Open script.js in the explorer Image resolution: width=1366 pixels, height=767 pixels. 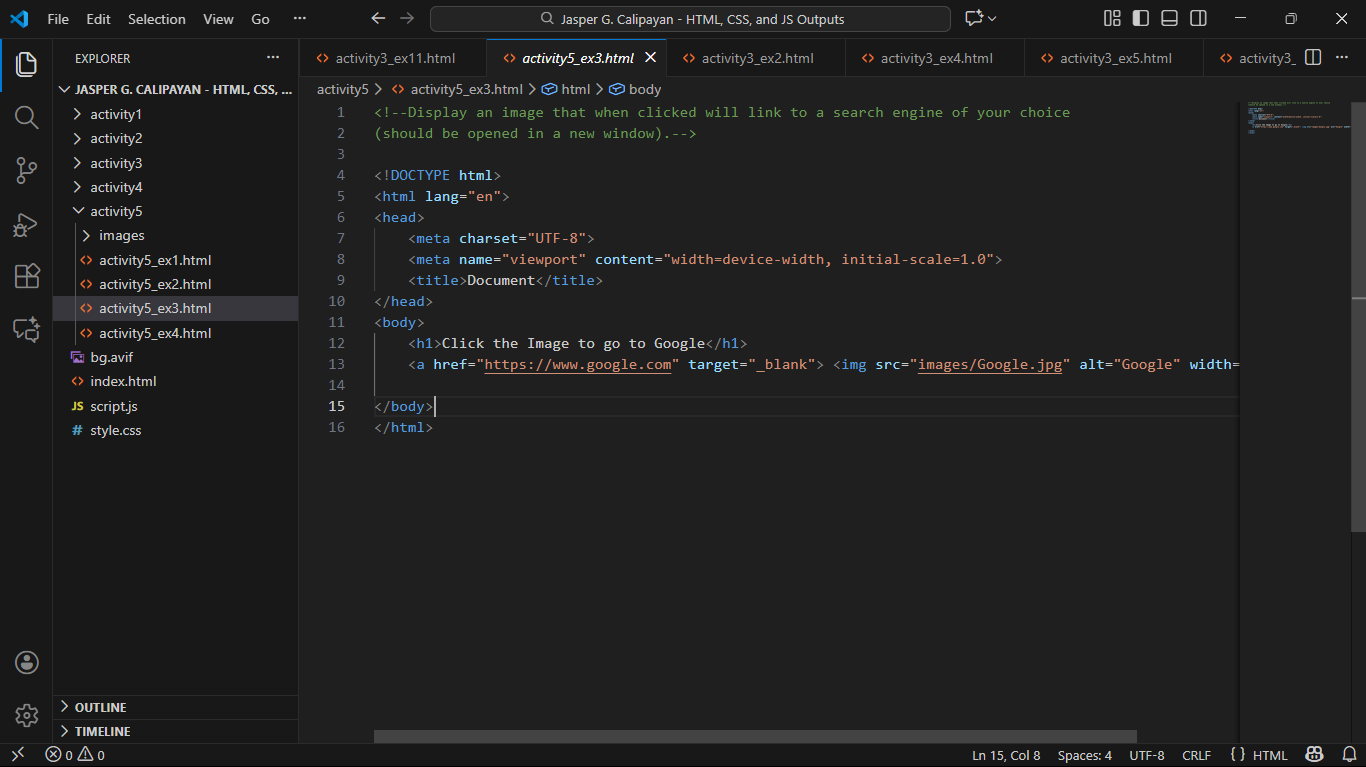[x=113, y=406]
